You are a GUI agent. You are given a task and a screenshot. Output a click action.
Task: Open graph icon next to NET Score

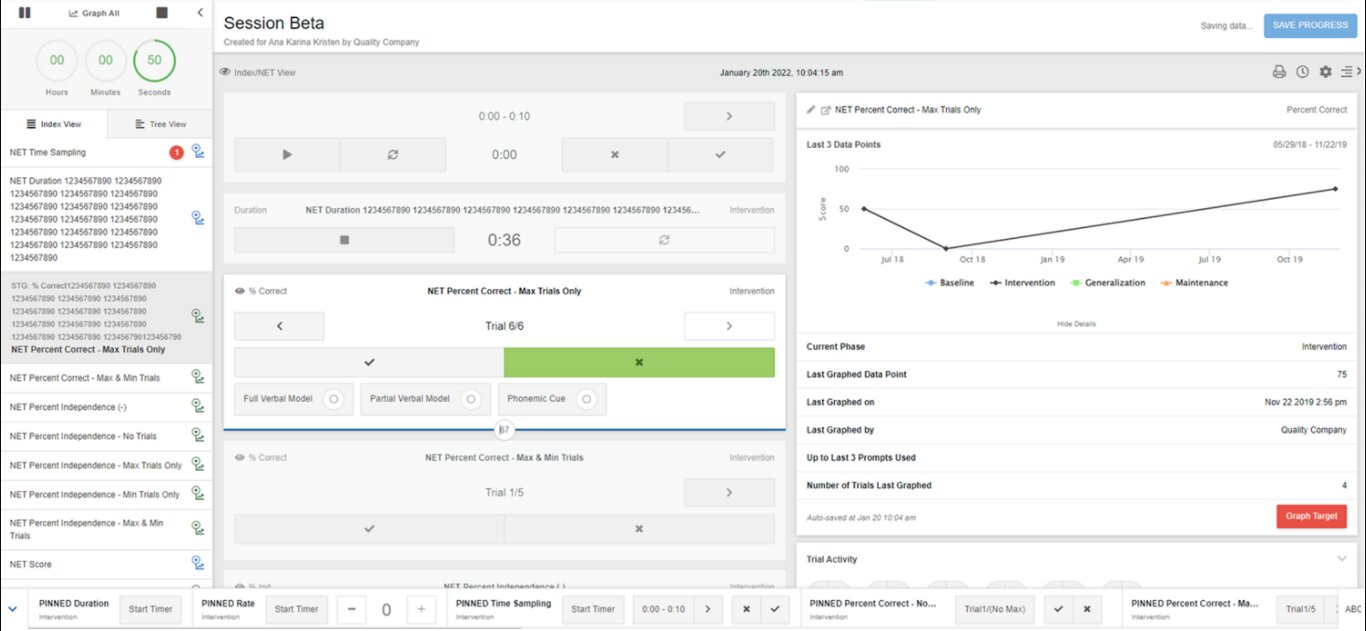197,564
